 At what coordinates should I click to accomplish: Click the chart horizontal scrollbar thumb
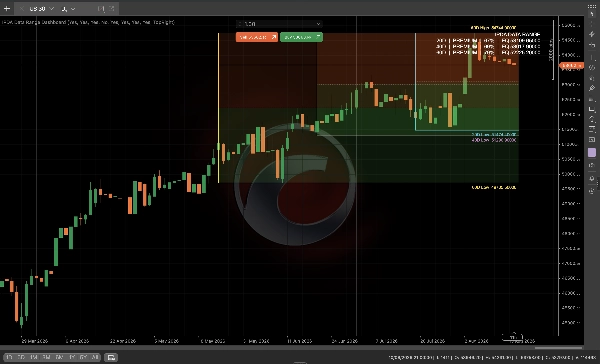558,348
